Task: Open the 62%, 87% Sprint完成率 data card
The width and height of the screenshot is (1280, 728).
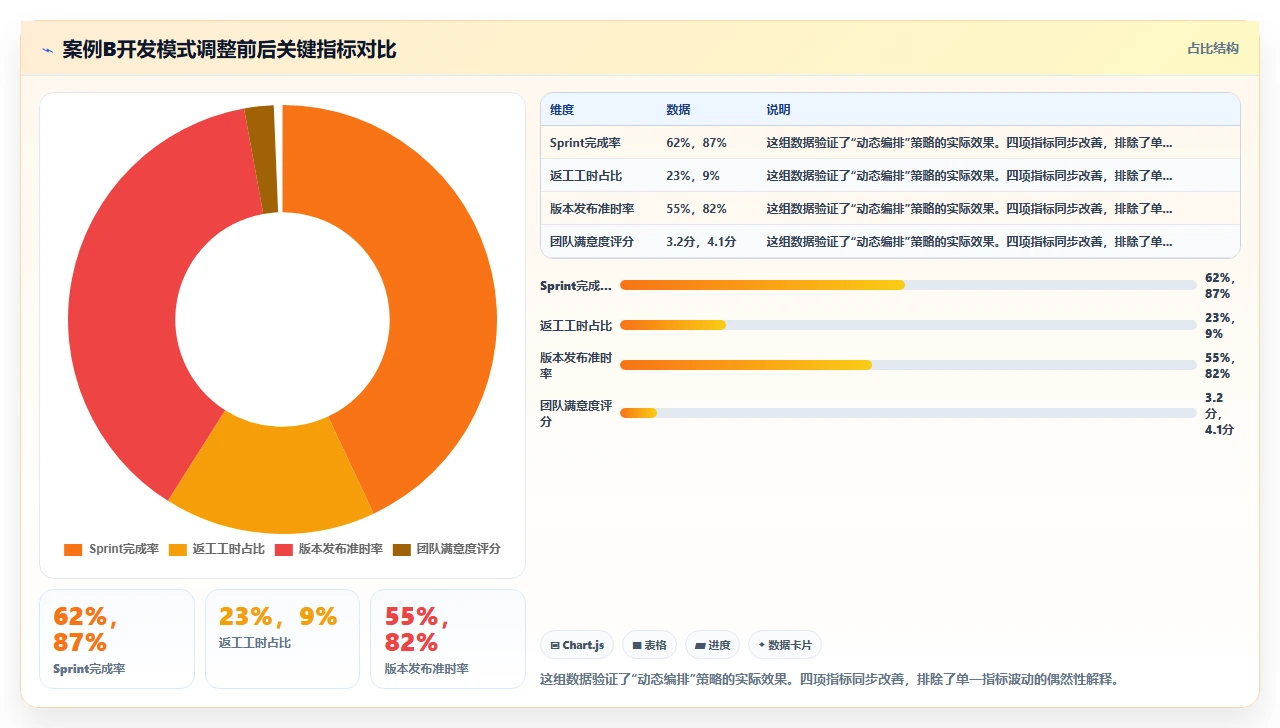Action: pos(117,639)
